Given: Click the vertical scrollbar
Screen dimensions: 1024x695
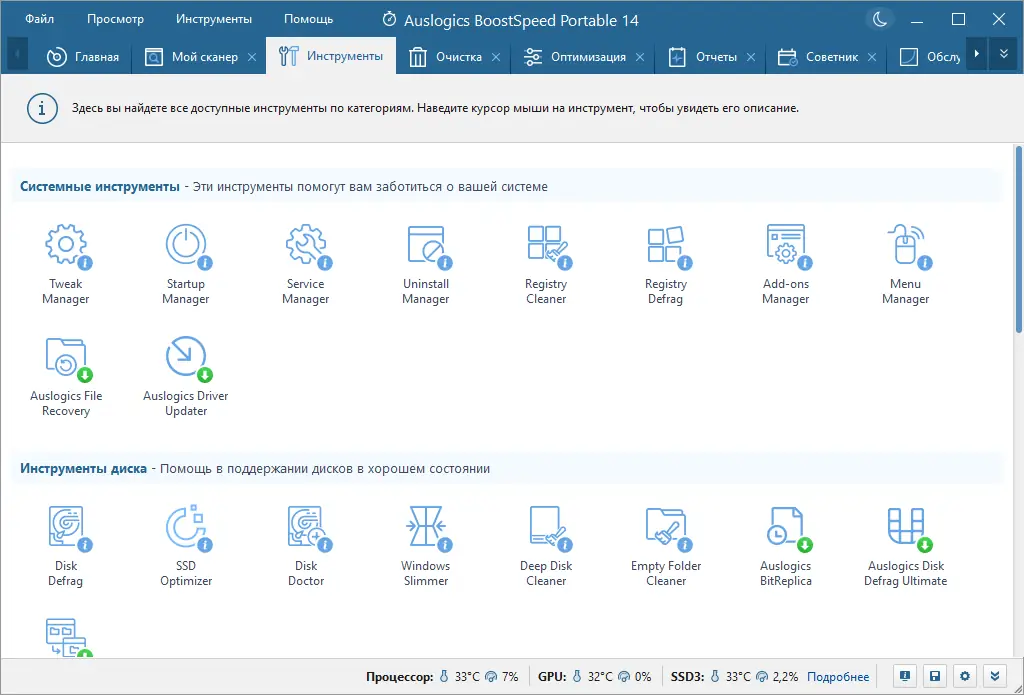Looking at the screenshot, I should [1018, 240].
